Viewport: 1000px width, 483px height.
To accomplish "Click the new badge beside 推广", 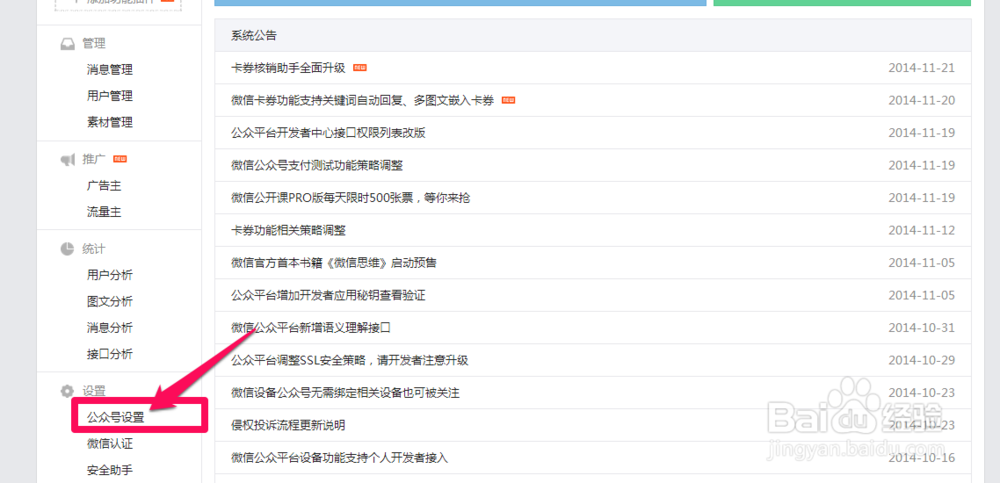I will [x=120, y=159].
